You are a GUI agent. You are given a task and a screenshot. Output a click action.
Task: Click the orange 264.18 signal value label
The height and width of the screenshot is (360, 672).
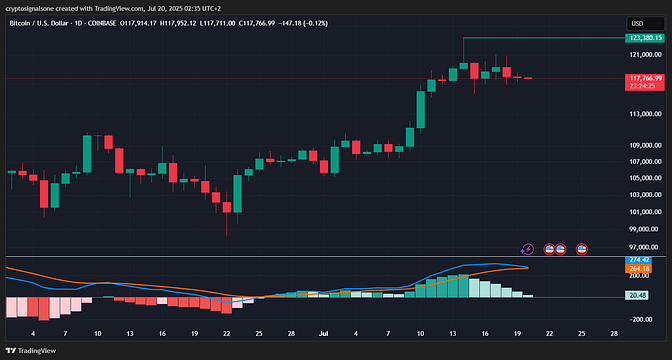pyautogui.click(x=638, y=269)
